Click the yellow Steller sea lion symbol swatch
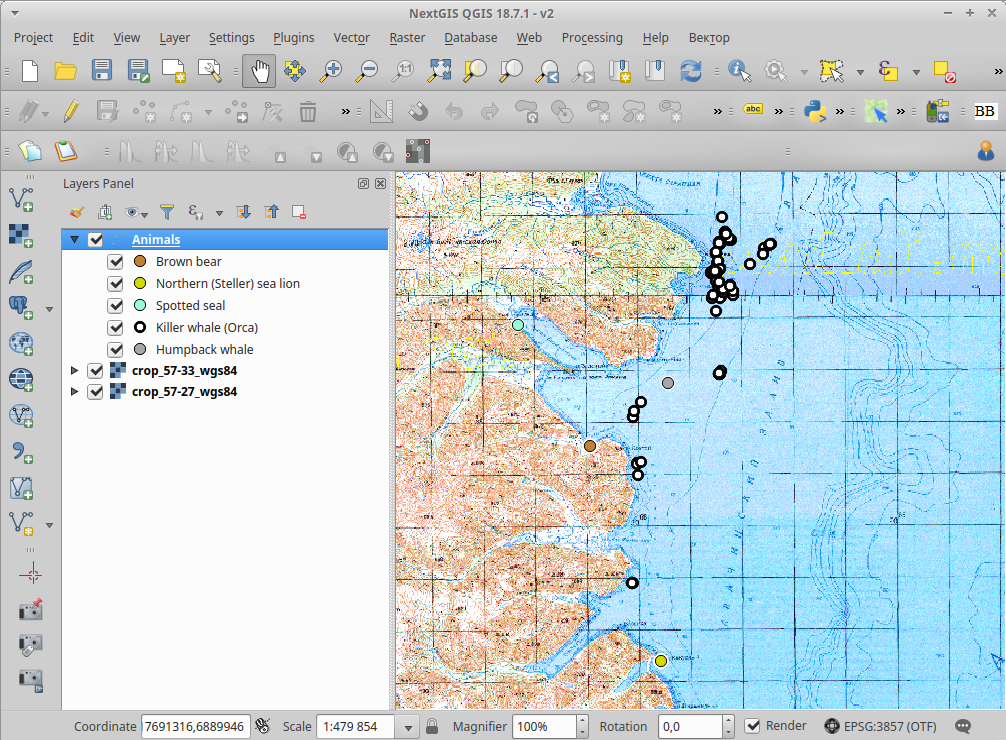The image size is (1006, 740). (140, 284)
